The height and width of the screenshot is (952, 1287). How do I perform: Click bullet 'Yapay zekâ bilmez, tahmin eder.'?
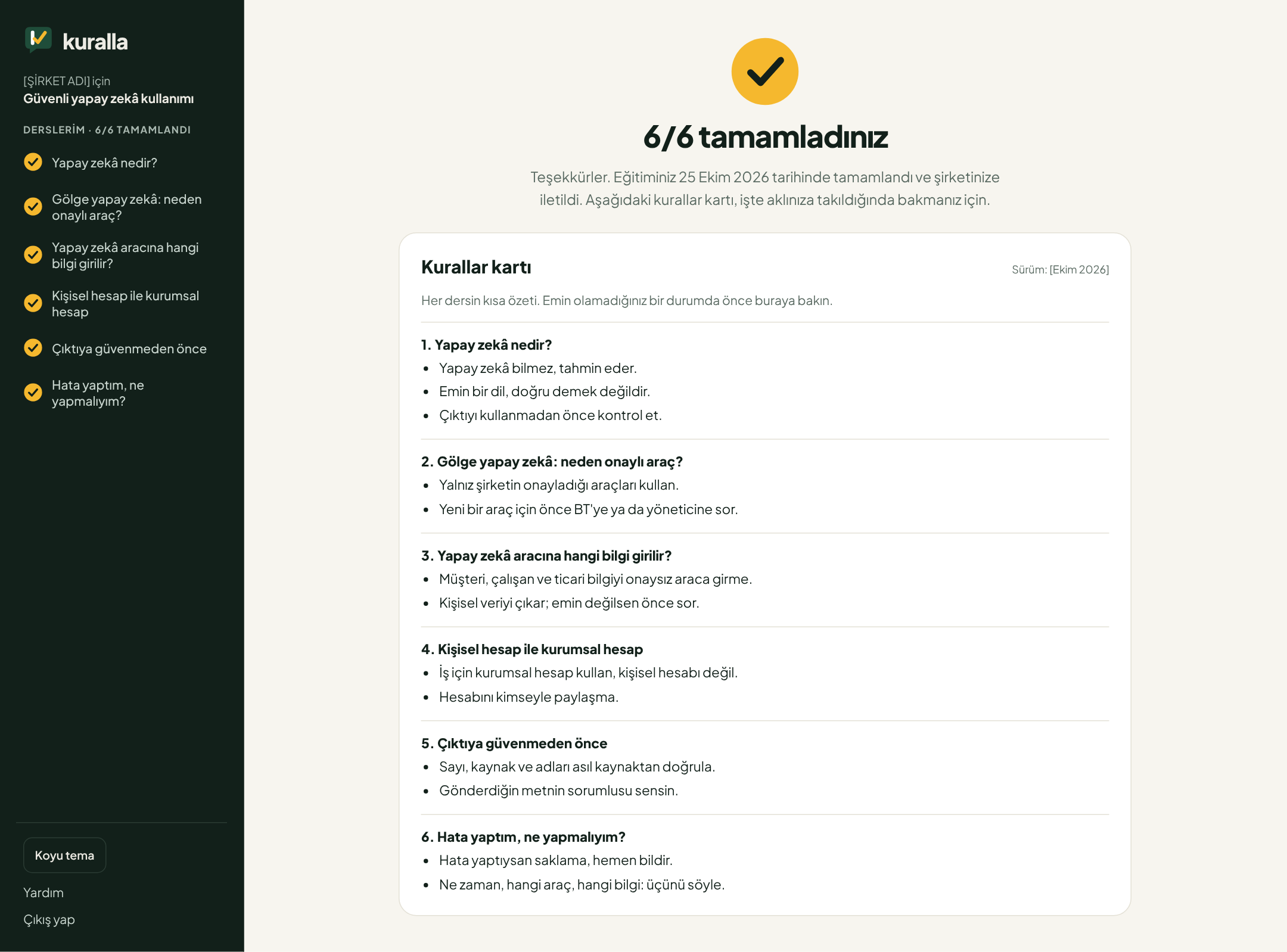pos(538,368)
